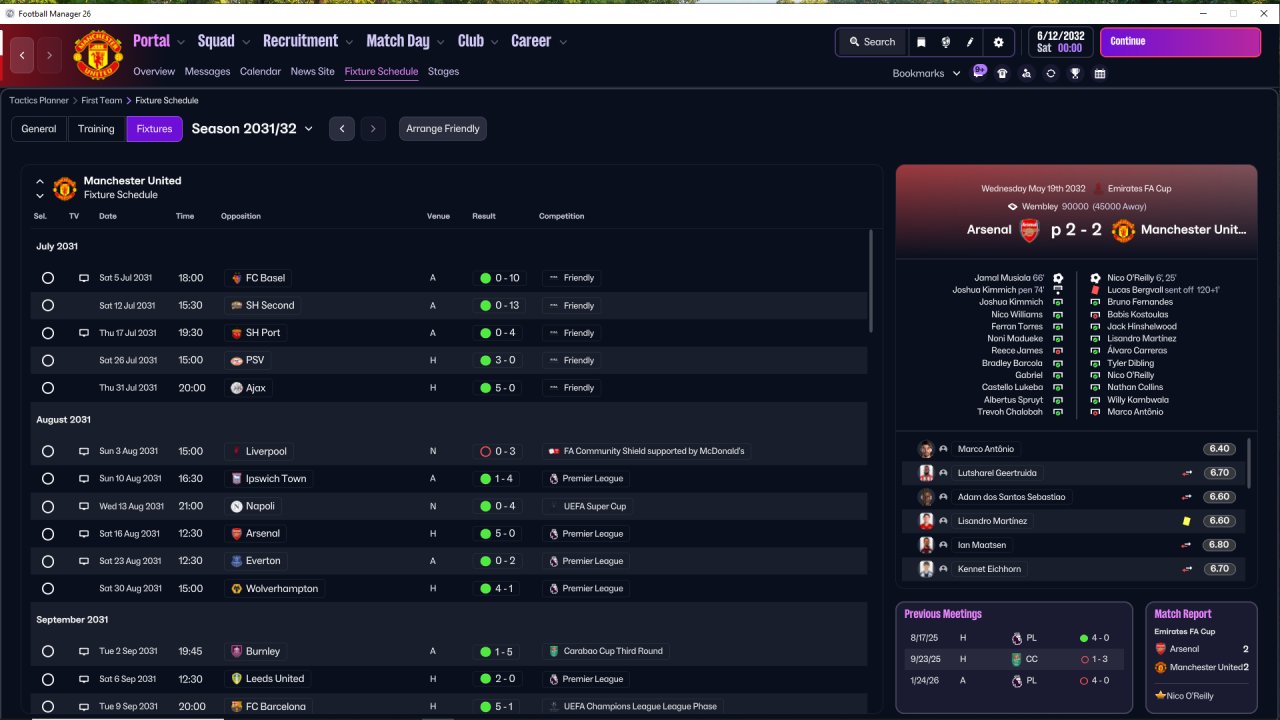Switch to the Messages subtab
The image size is (1280, 720).
[x=207, y=72]
